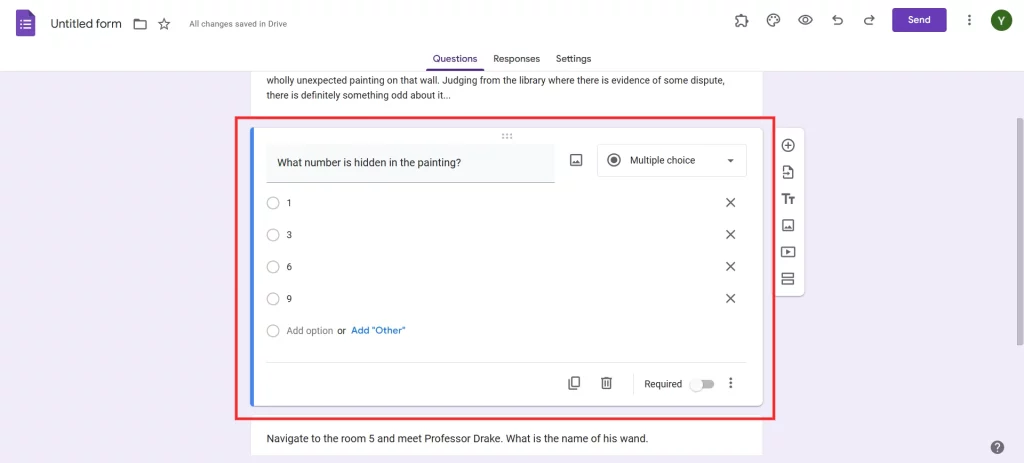Open the form's more options menu
This screenshot has height=463, width=1024.
click(969, 20)
